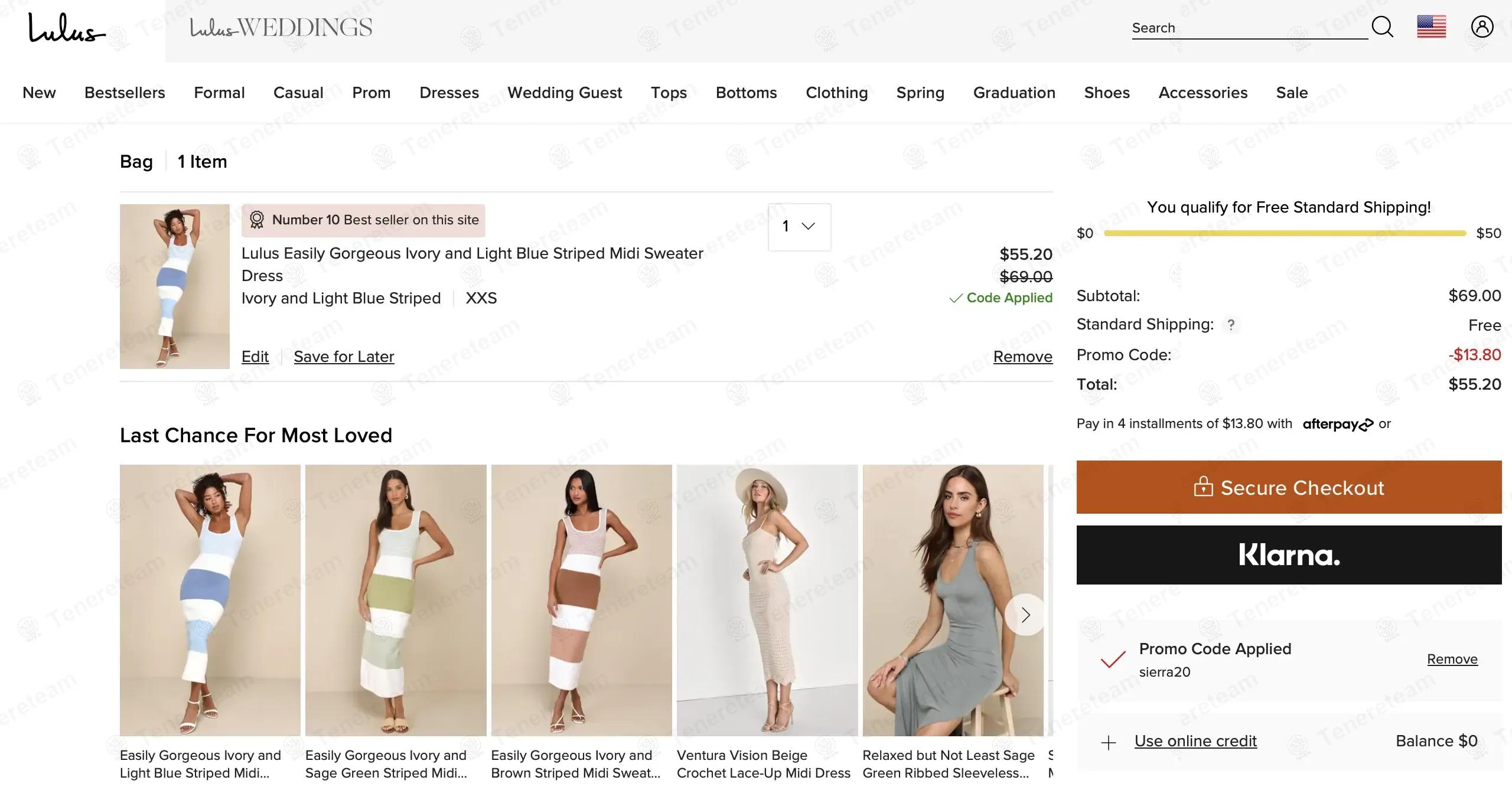Click Save for Later link
The image size is (1512, 790).
344,357
